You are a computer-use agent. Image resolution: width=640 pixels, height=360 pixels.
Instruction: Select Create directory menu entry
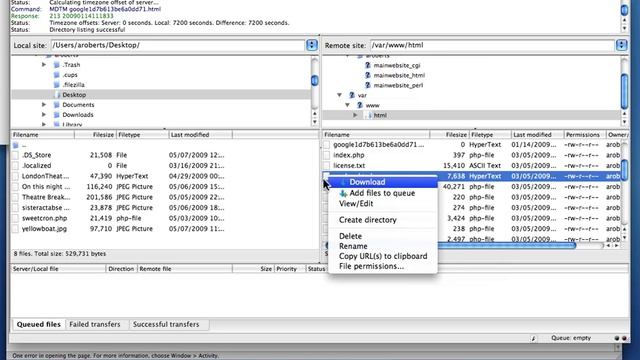[x=368, y=220]
